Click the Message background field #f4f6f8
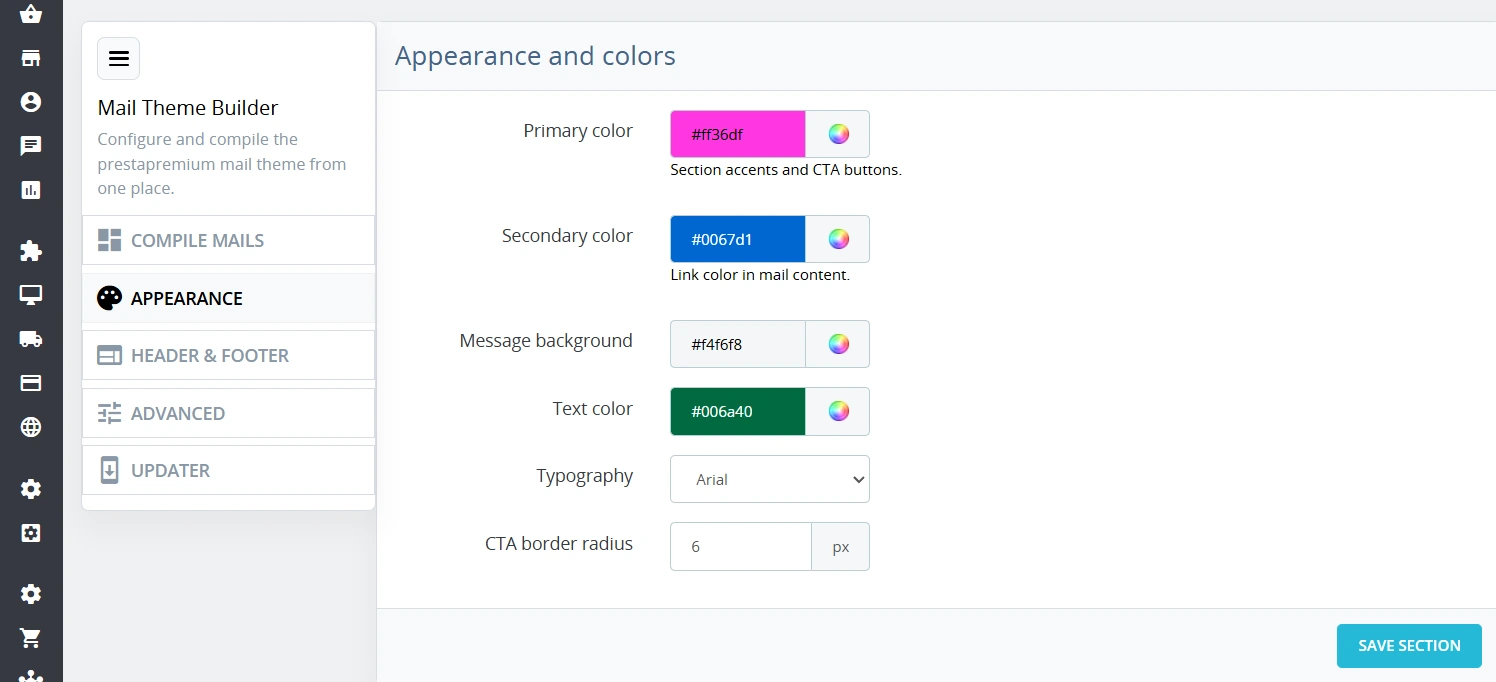1496x682 pixels. click(738, 344)
